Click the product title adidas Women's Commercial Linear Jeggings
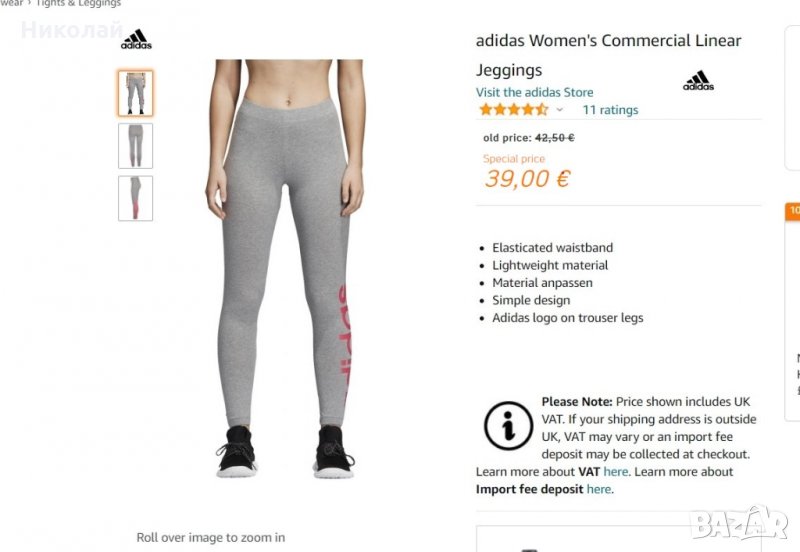 point(608,55)
